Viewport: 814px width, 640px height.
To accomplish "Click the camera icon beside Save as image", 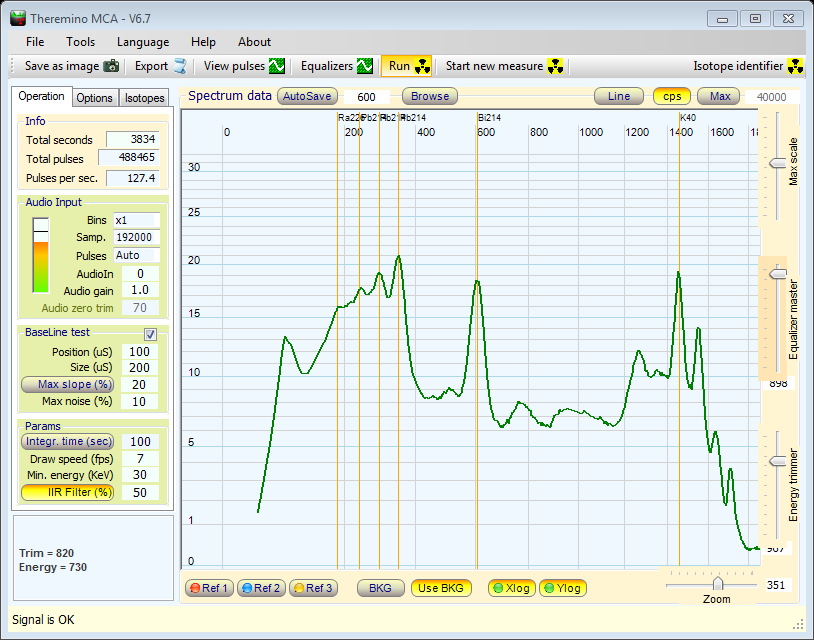I will click(111, 67).
